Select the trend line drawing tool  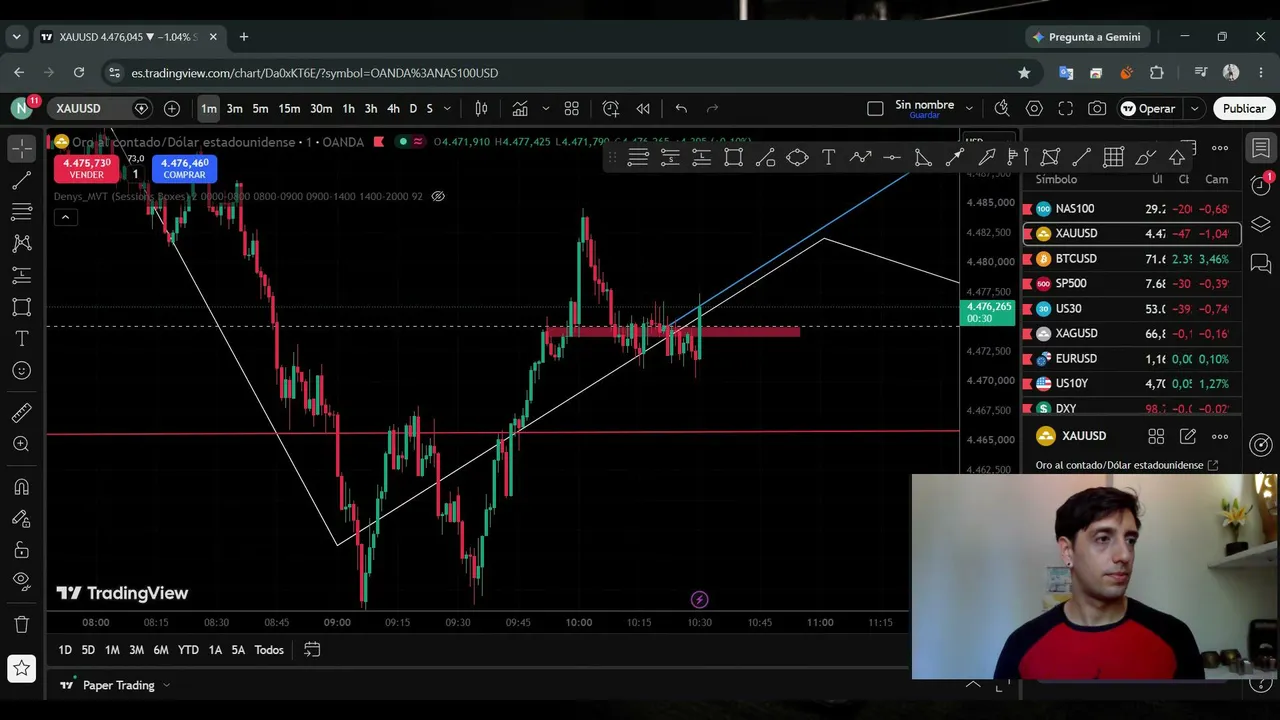point(22,180)
